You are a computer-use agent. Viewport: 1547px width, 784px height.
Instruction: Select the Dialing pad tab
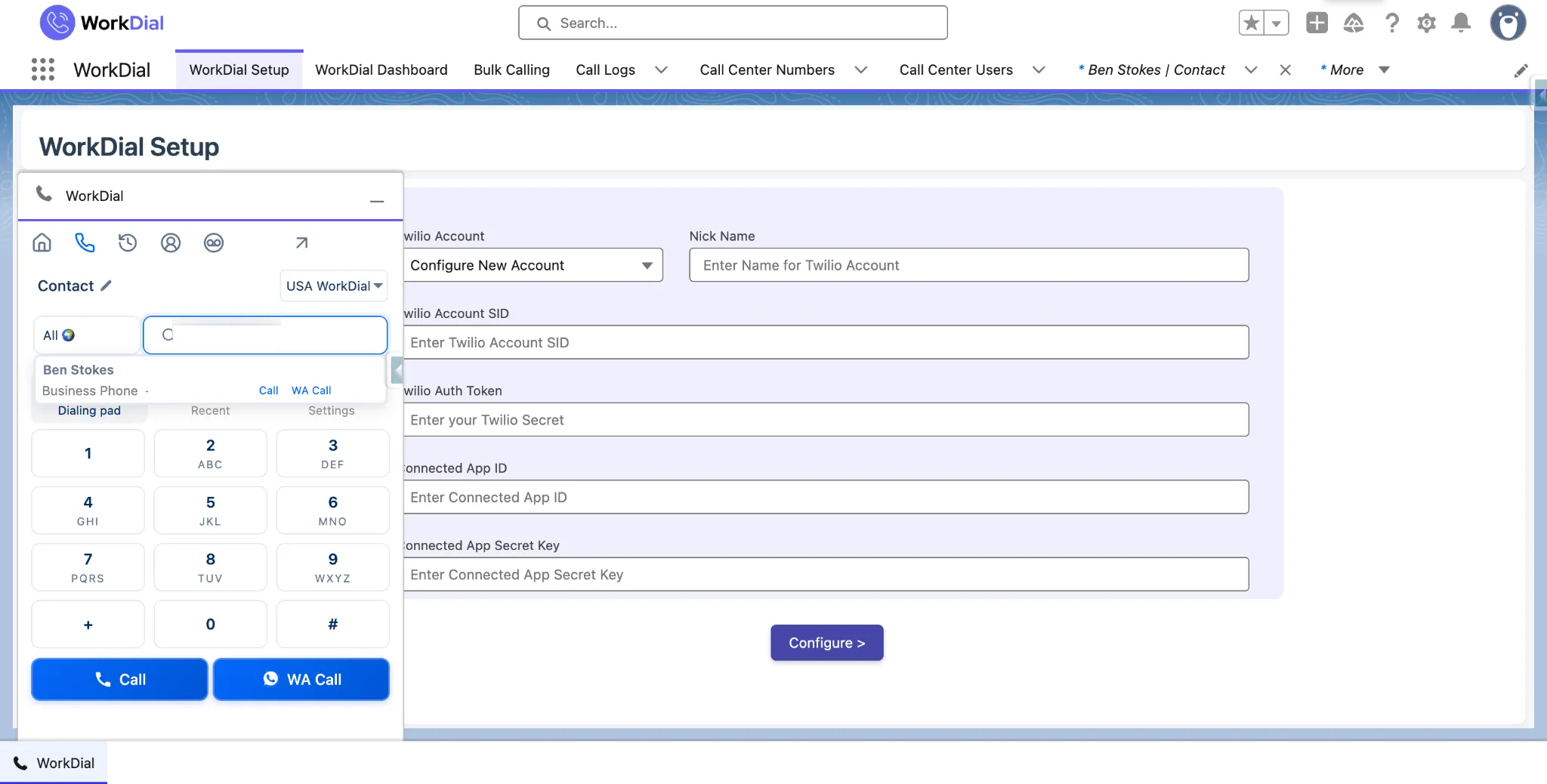[89, 411]
